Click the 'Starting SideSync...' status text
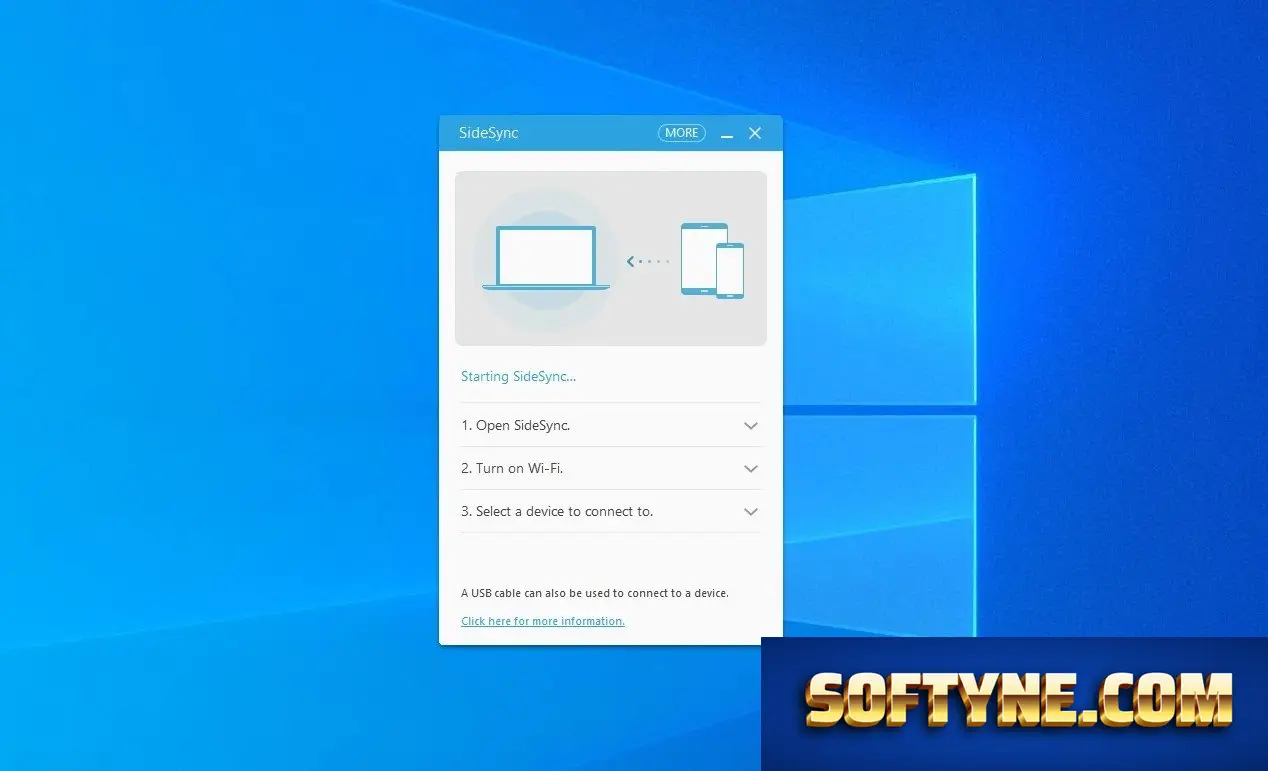The image size is (1268, 771). 518,377
